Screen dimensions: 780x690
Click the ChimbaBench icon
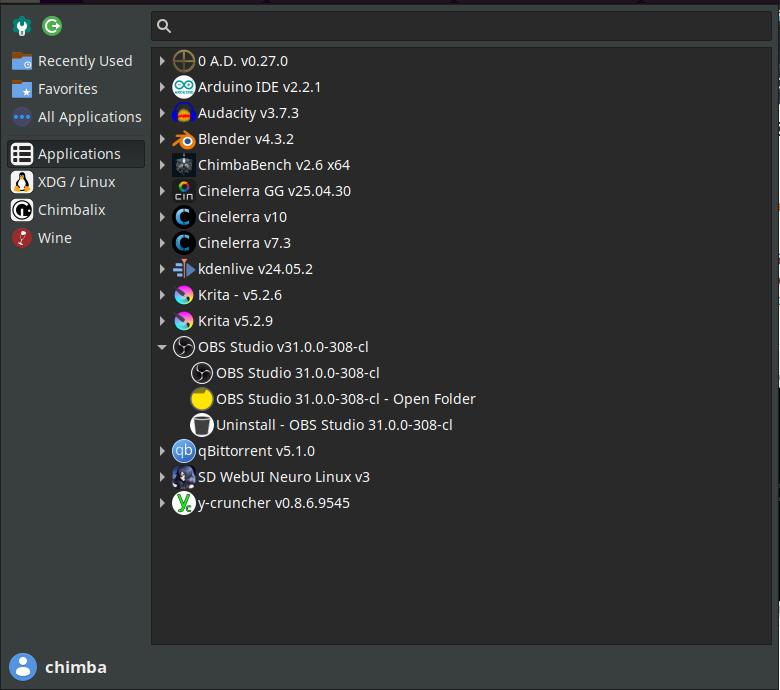[184, 165]
